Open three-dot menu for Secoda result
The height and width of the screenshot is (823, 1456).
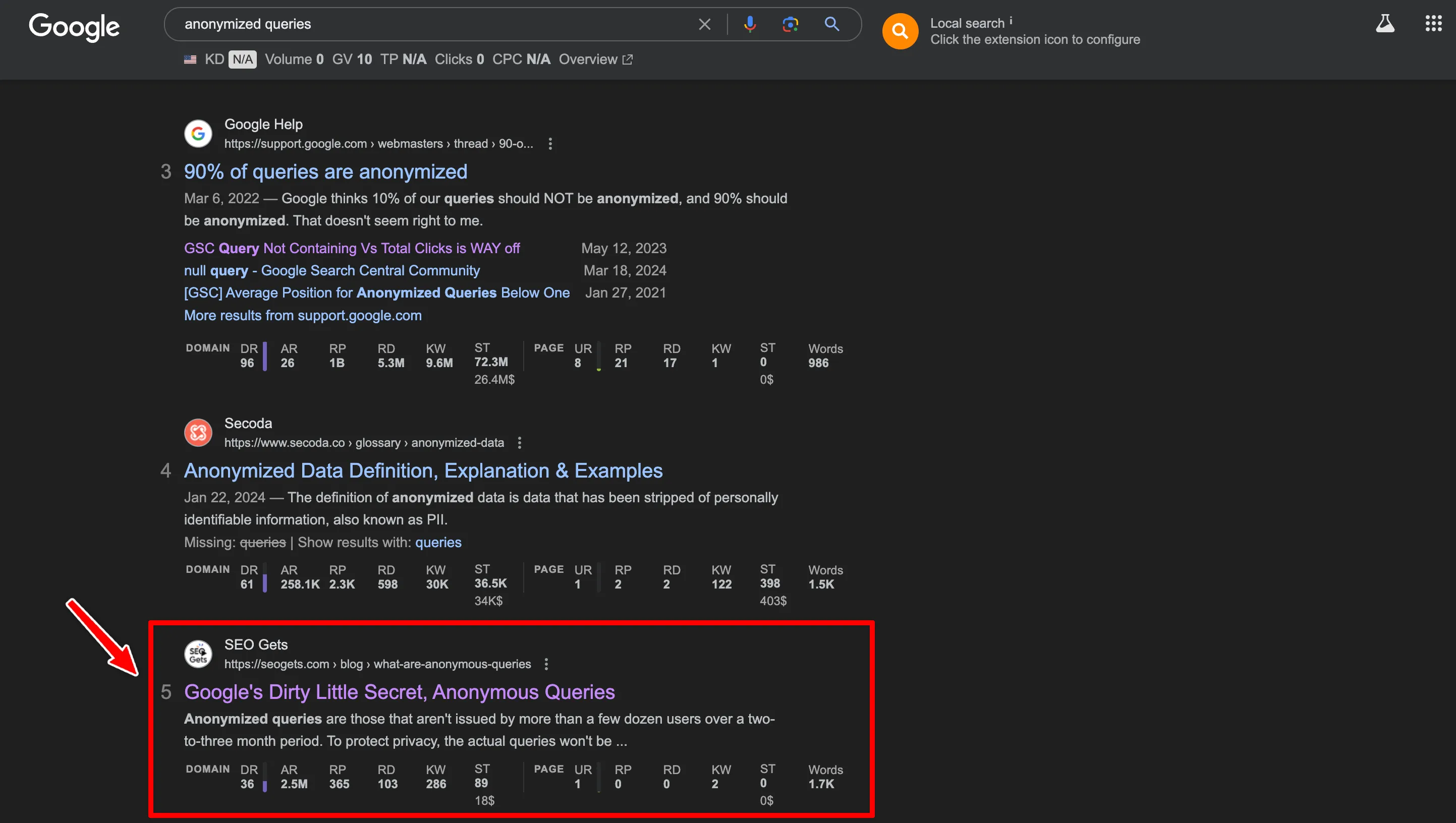[x=520, y=443]
